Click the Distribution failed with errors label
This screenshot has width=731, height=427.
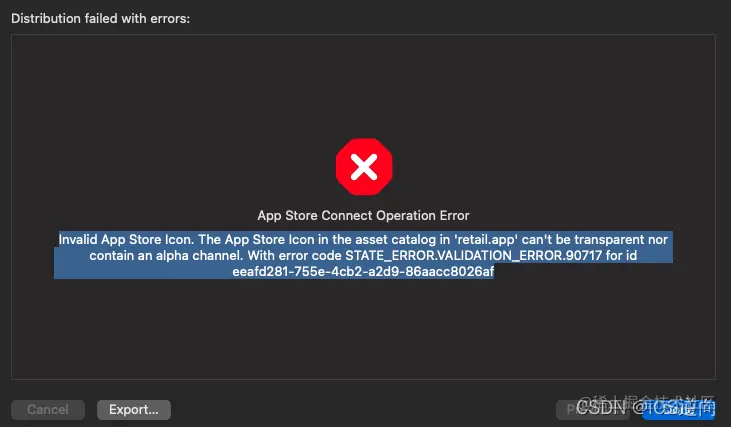tap(100, 19)
